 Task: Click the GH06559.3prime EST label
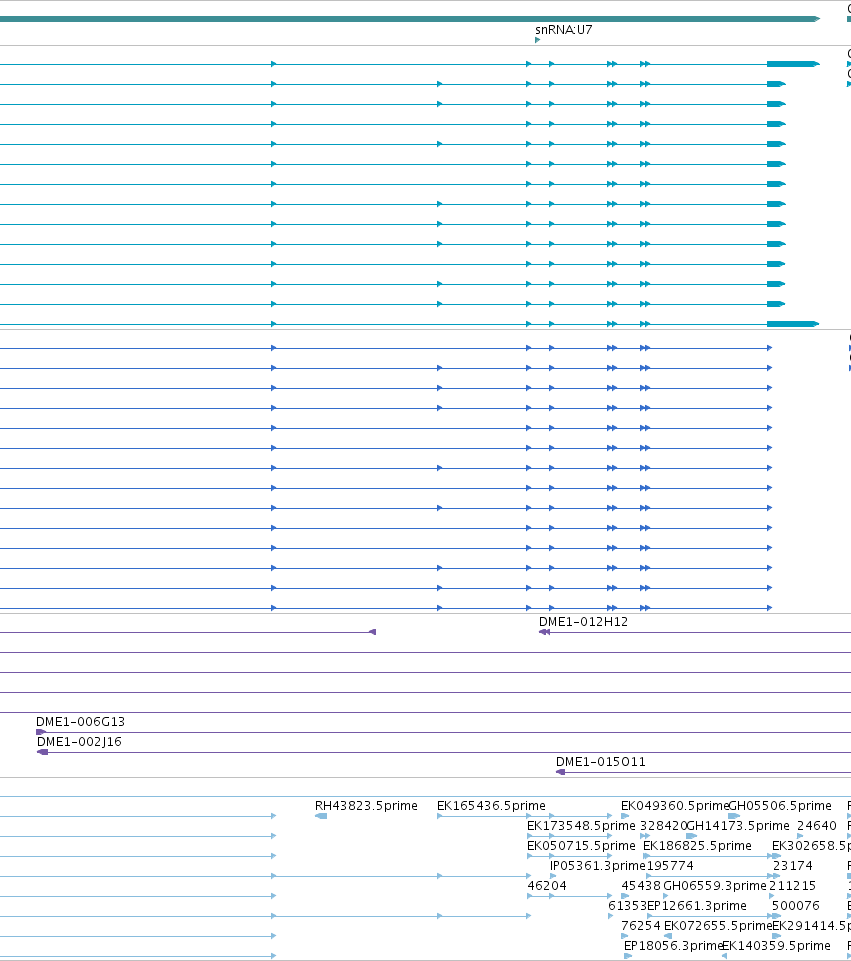tap(715, 886)
